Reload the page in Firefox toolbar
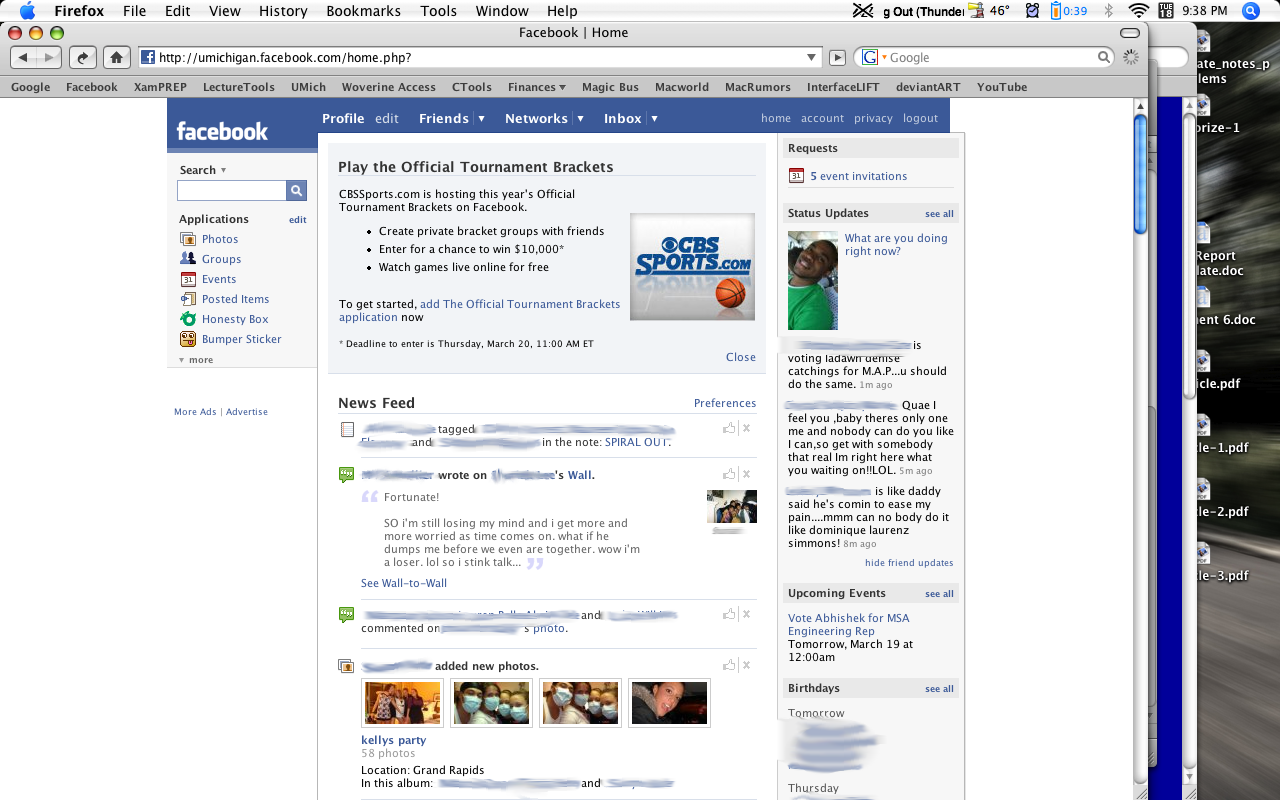 [x=85, y=57]
